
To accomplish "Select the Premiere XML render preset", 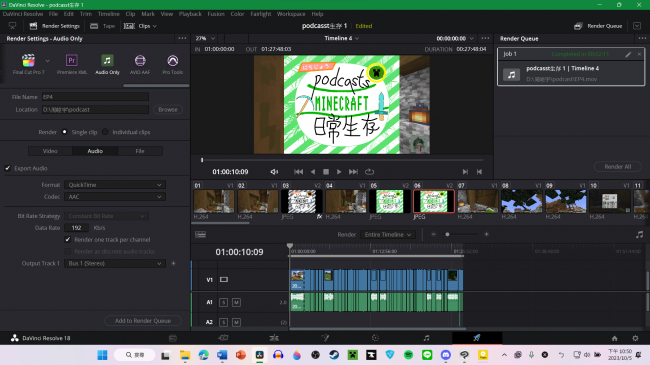I will (72, 64).
